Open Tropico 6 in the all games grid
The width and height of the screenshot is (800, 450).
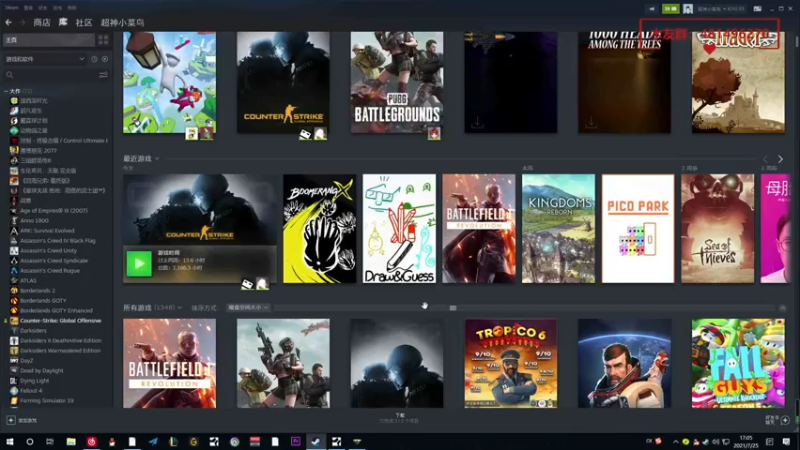511,363
